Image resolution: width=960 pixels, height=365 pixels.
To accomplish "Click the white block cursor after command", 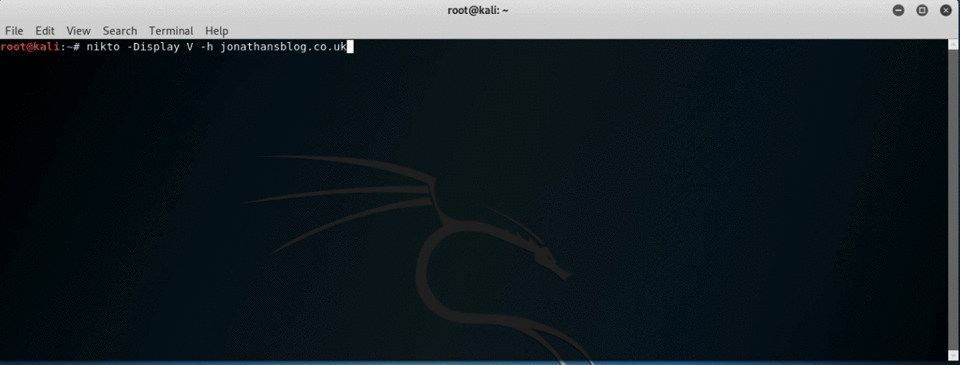I will pos(350,47).
